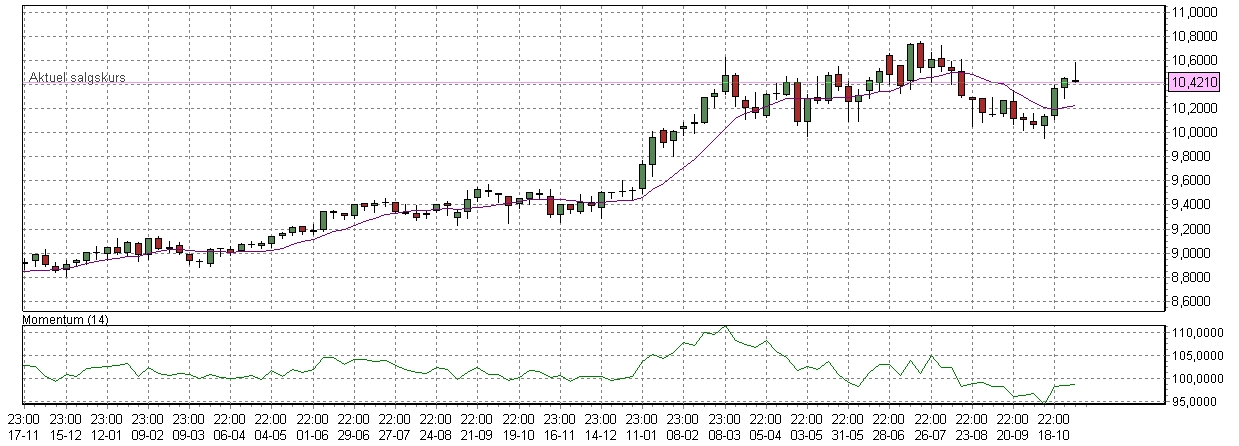Select the 27-07 date label
1239x446 pixels.
point(394,435)
